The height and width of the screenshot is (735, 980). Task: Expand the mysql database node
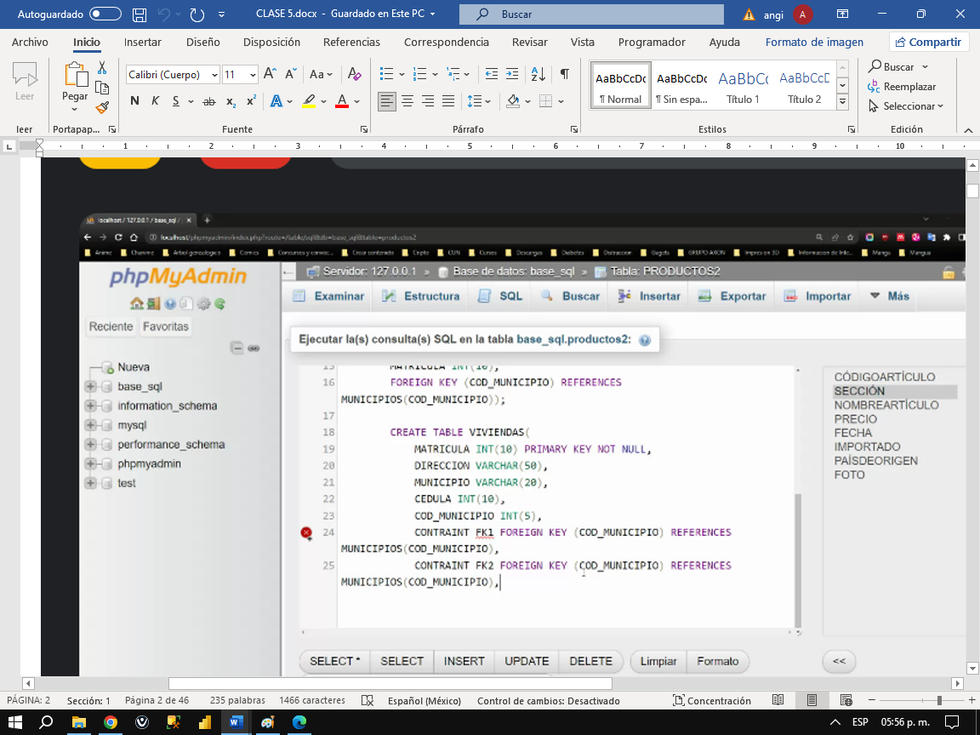tap(91, 425)
